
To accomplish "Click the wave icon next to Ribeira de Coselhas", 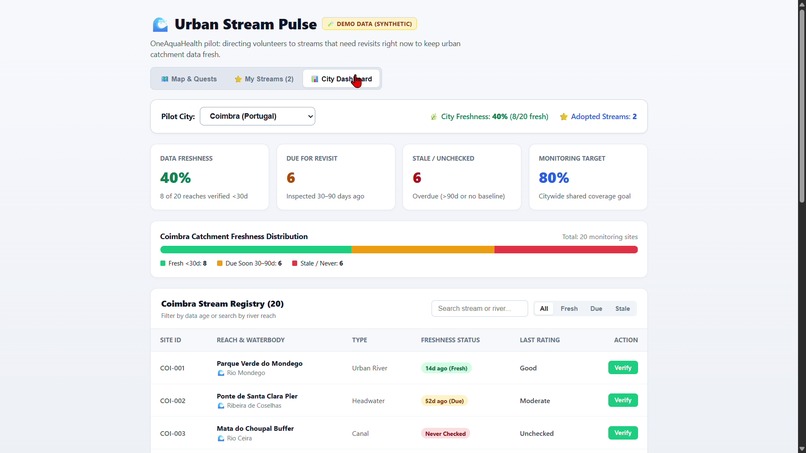I will click(x=221, y=406).
